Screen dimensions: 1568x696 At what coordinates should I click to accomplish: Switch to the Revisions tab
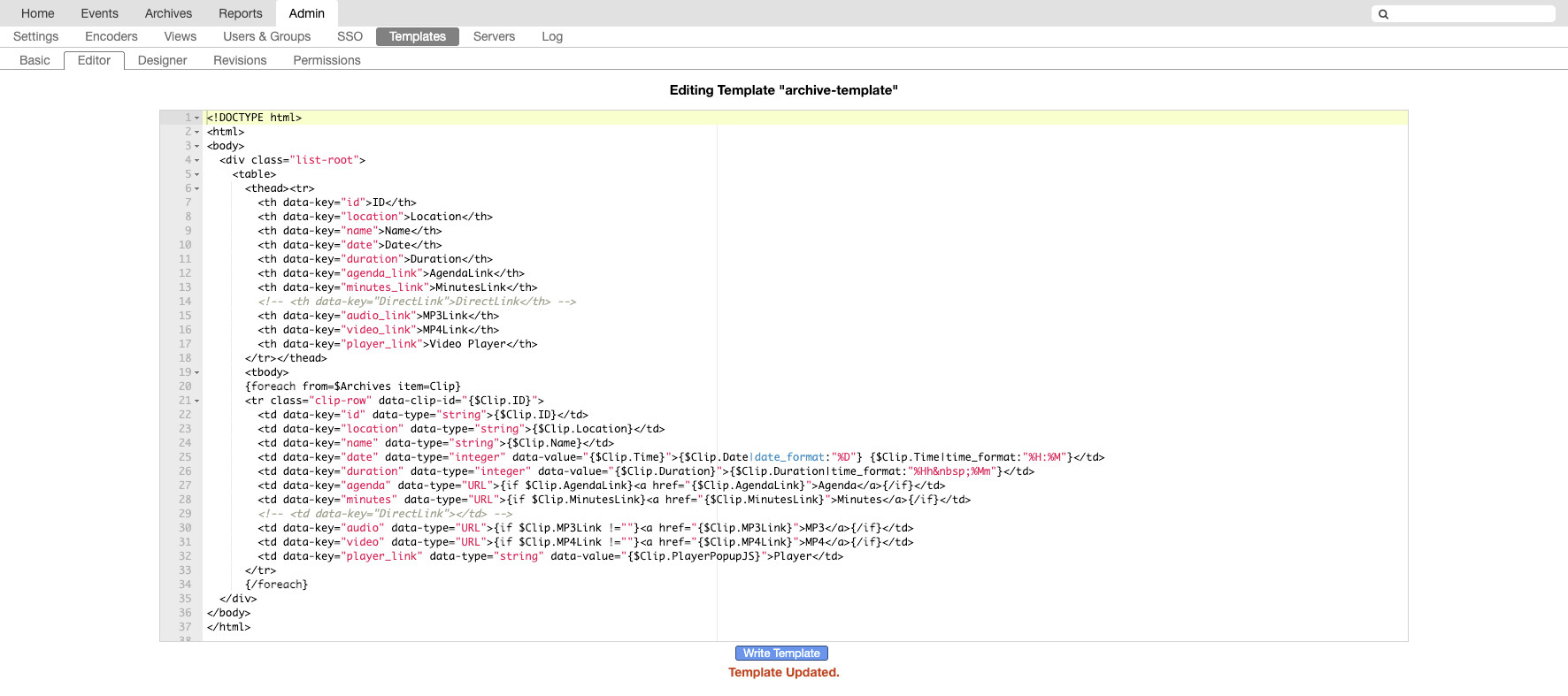(x=240, y=60)
